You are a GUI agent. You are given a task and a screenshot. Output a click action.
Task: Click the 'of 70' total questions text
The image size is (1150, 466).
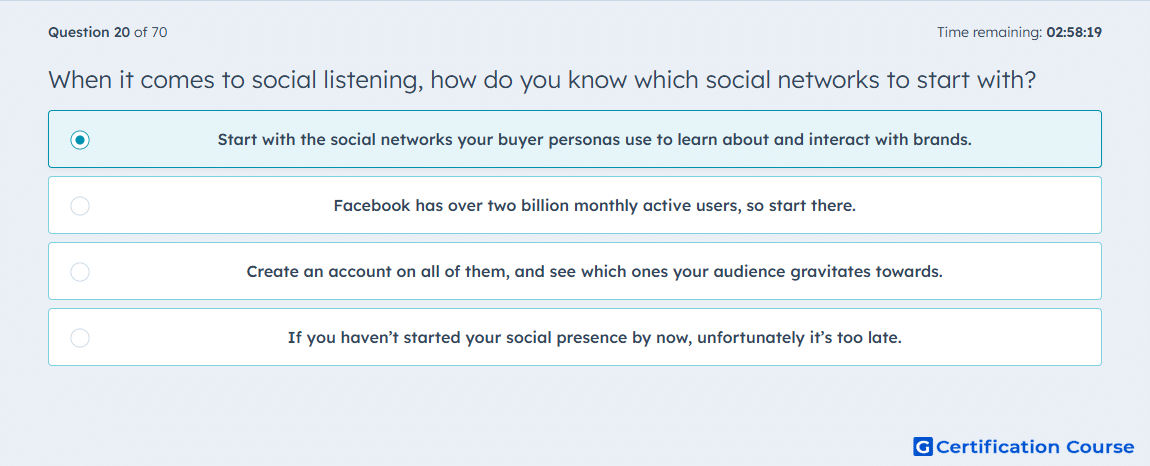pyautogui.click(x=150, y=32)
